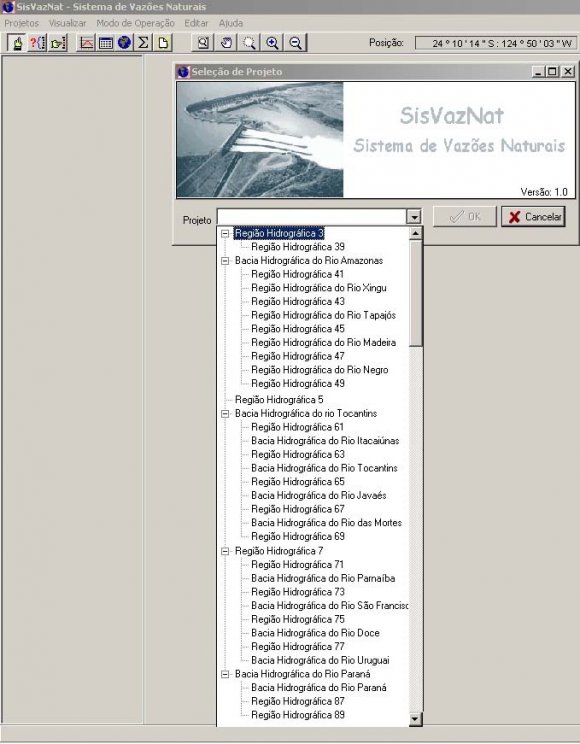
Task: Select Bacia Hidrográfica do Rio Doce
Action: (x=315, y=633)
